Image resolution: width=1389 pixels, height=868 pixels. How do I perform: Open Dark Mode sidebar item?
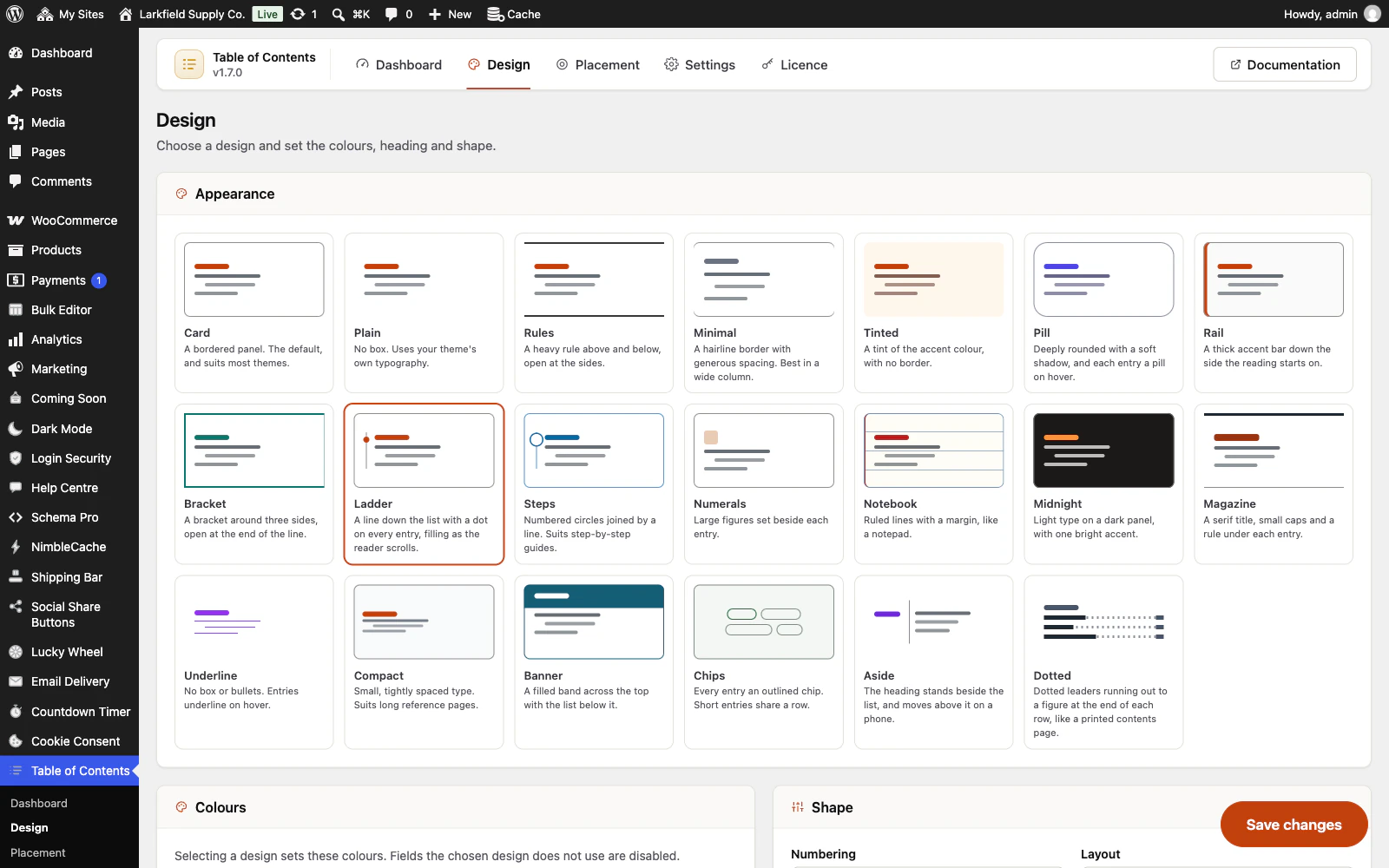click(x=69, y=429)
